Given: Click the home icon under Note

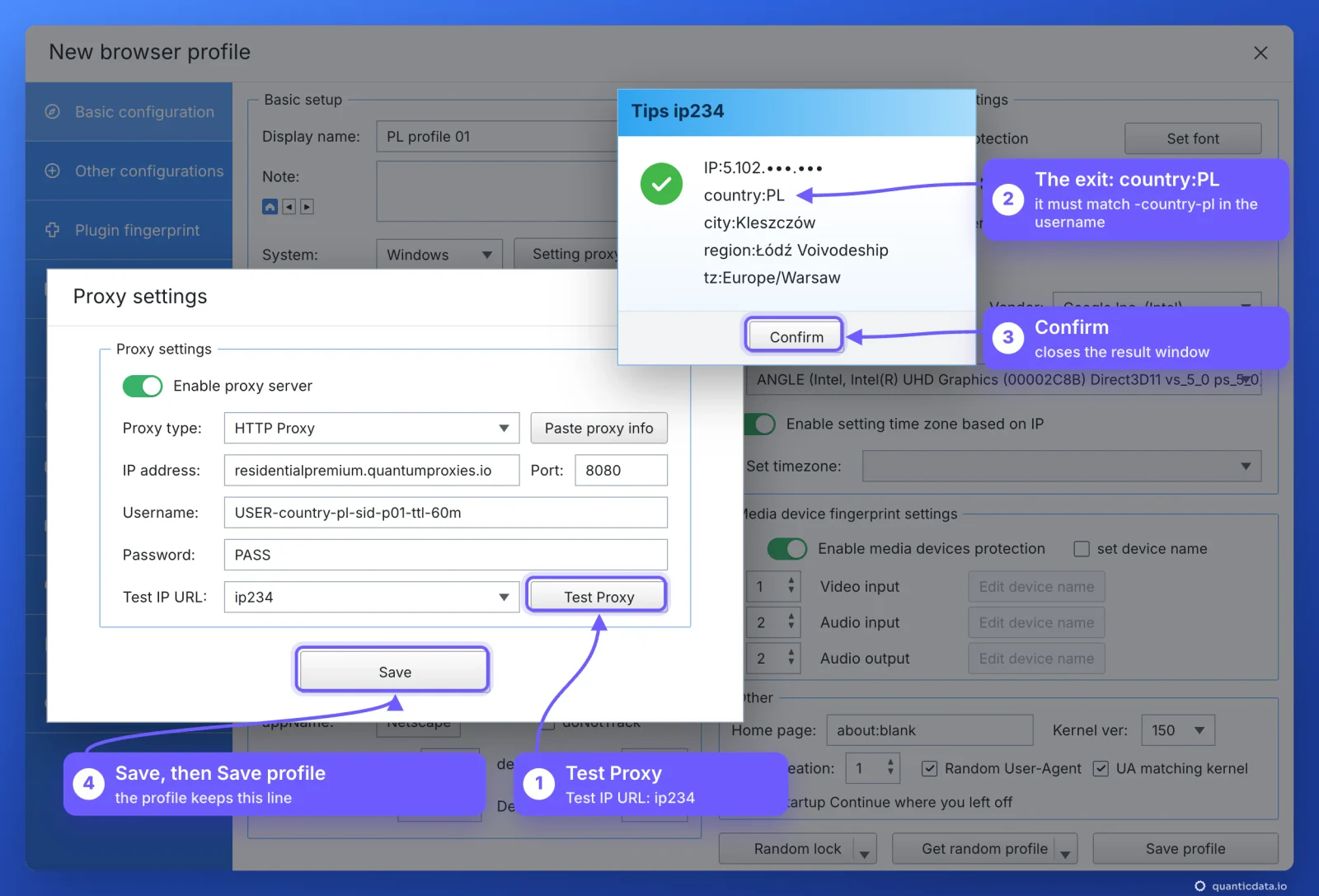Looking at the screenshot, I should click(x=270, y=206).
